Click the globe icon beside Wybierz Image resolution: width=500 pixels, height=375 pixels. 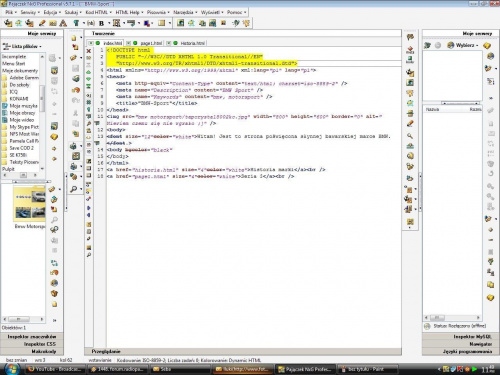[451, 45]
